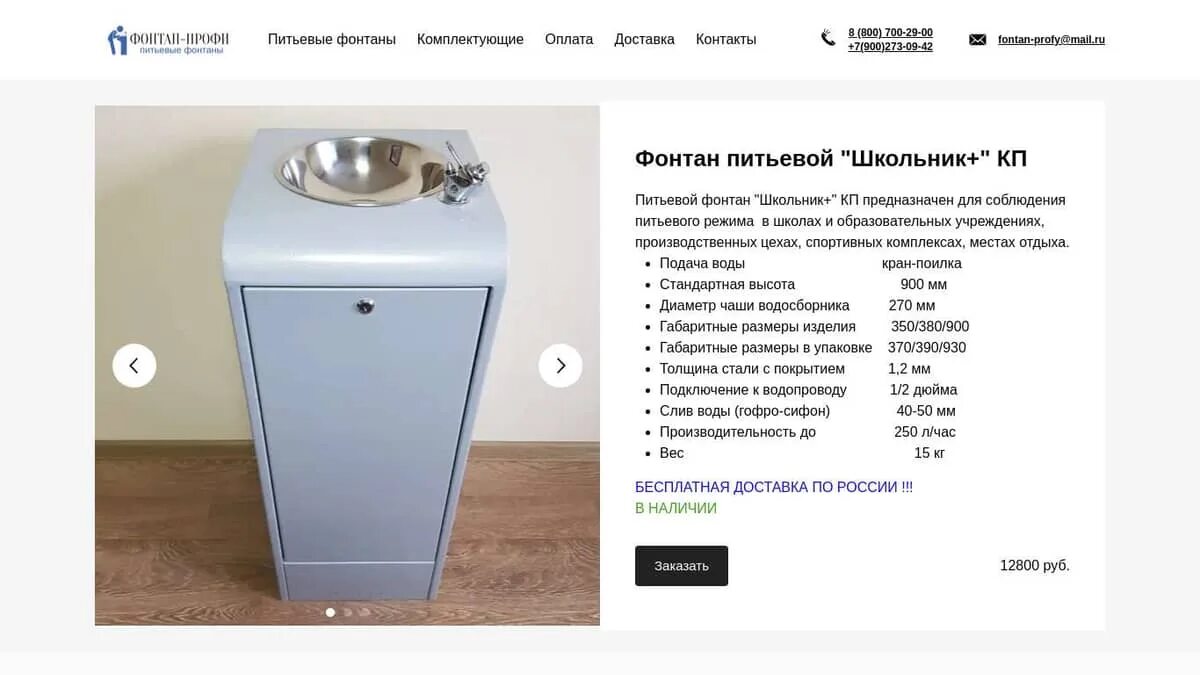1200x675 pixels.
Task: Click the Фонтан-Профи logo
Action: (168, 40)
